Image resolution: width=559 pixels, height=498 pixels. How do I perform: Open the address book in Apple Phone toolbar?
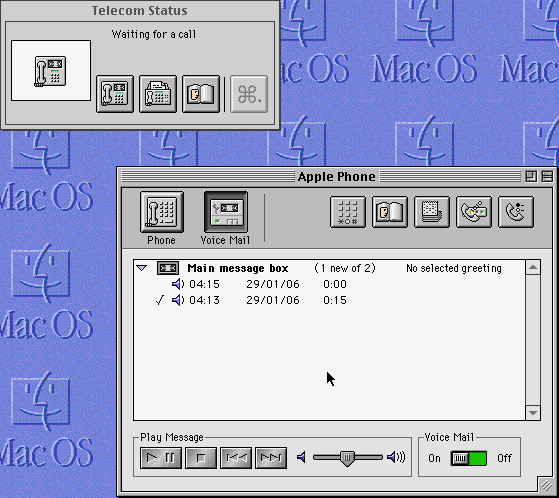tap(390, 212)
